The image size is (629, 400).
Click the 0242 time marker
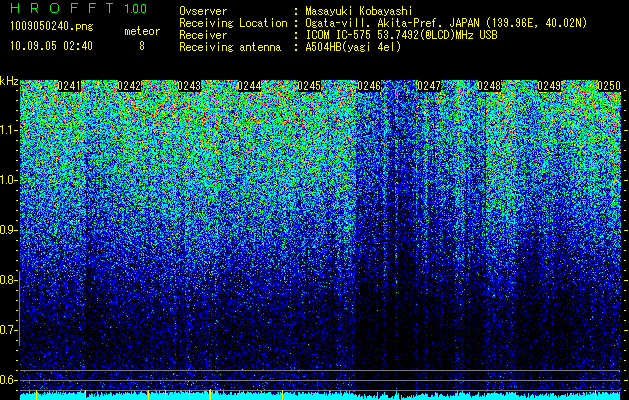129,86
